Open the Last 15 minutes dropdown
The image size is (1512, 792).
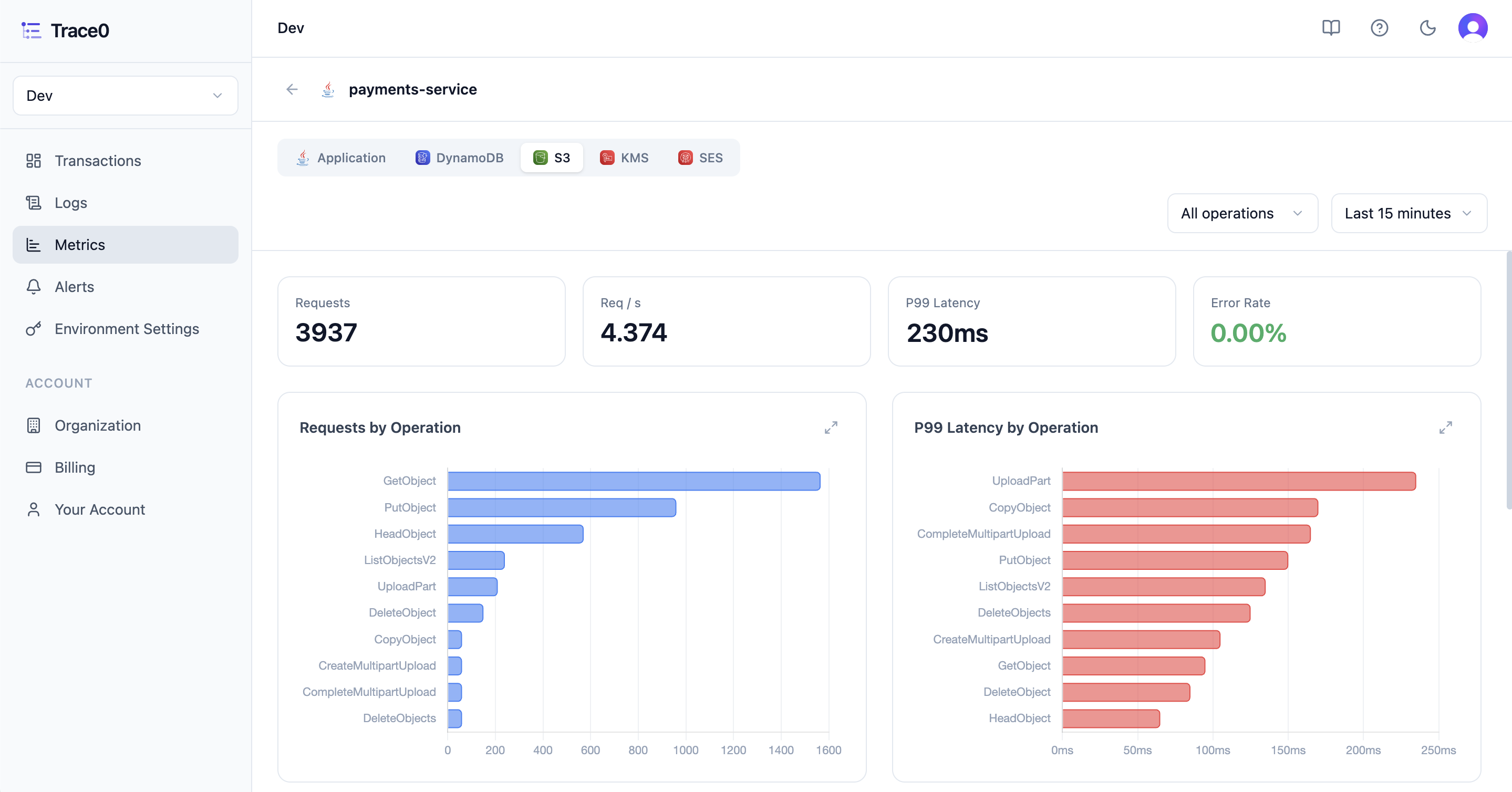(x=1409, y=214)
